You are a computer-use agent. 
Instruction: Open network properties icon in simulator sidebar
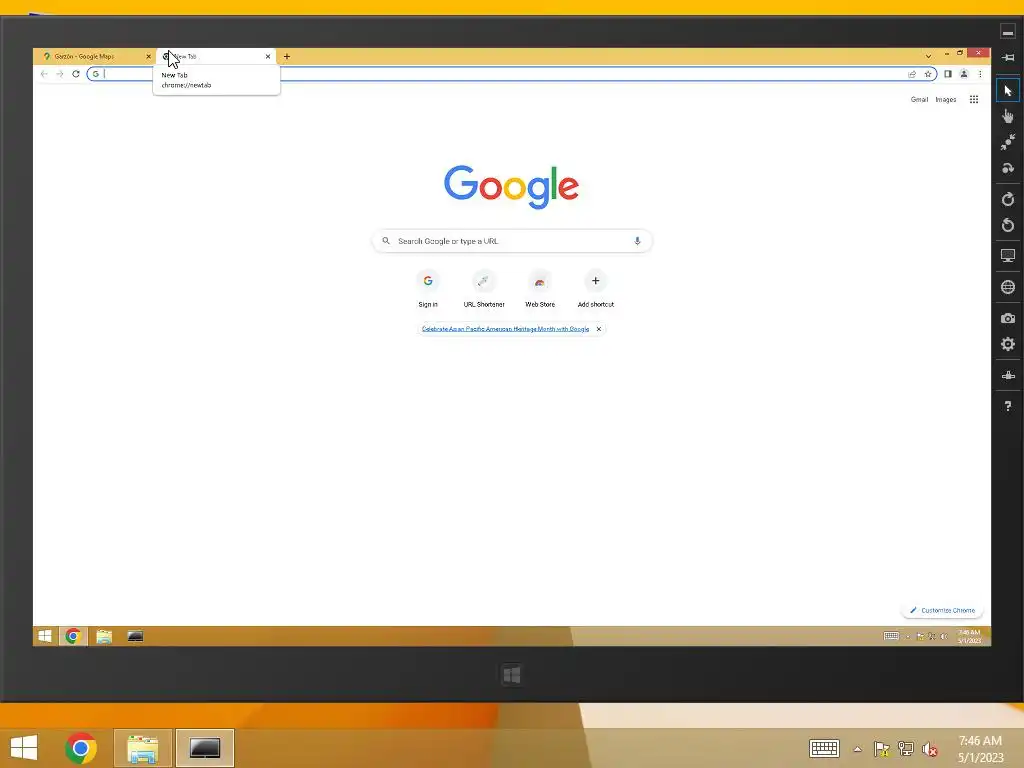click(x=1008, y=376)
